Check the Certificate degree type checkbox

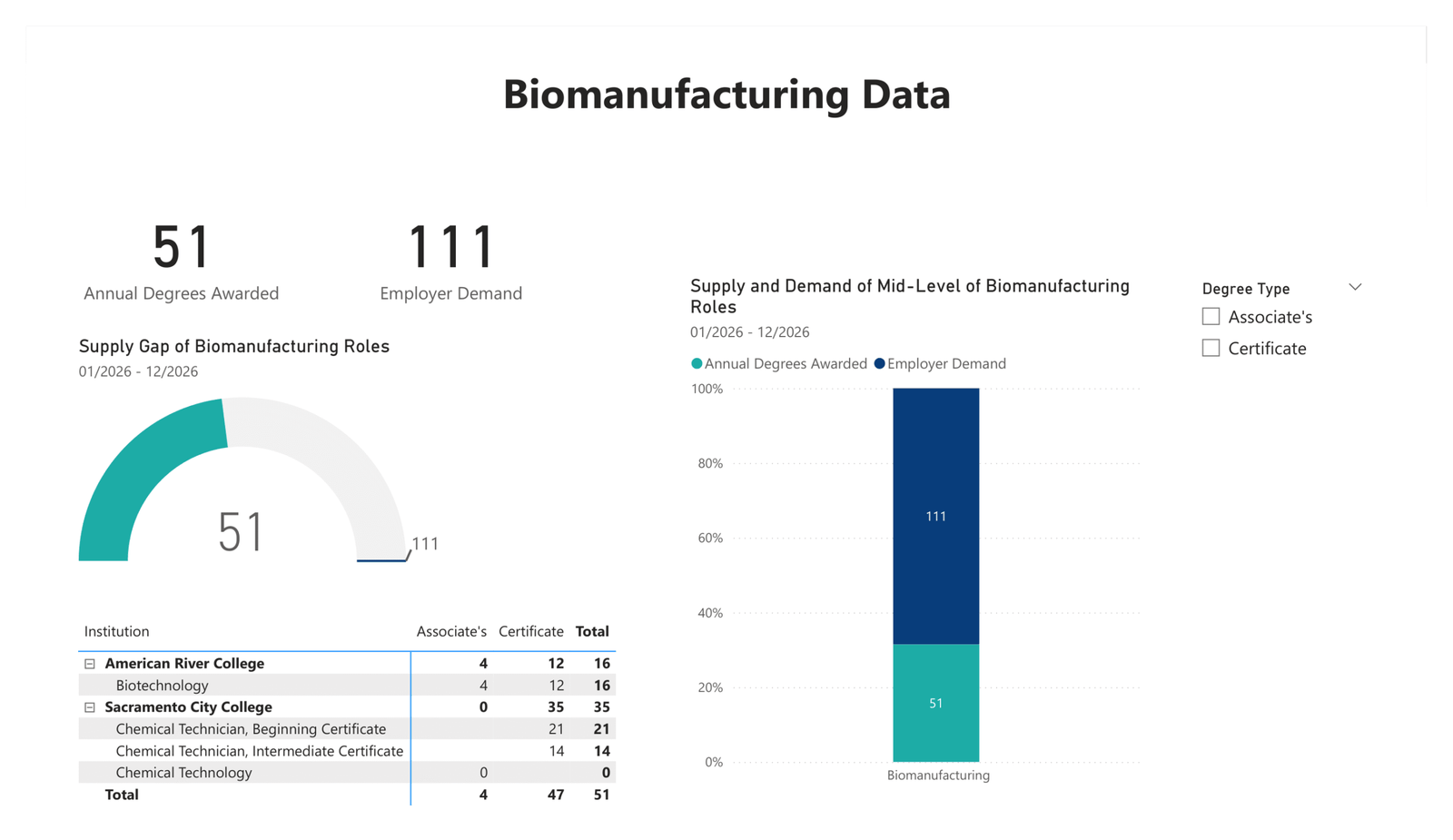click(1211, 349)
